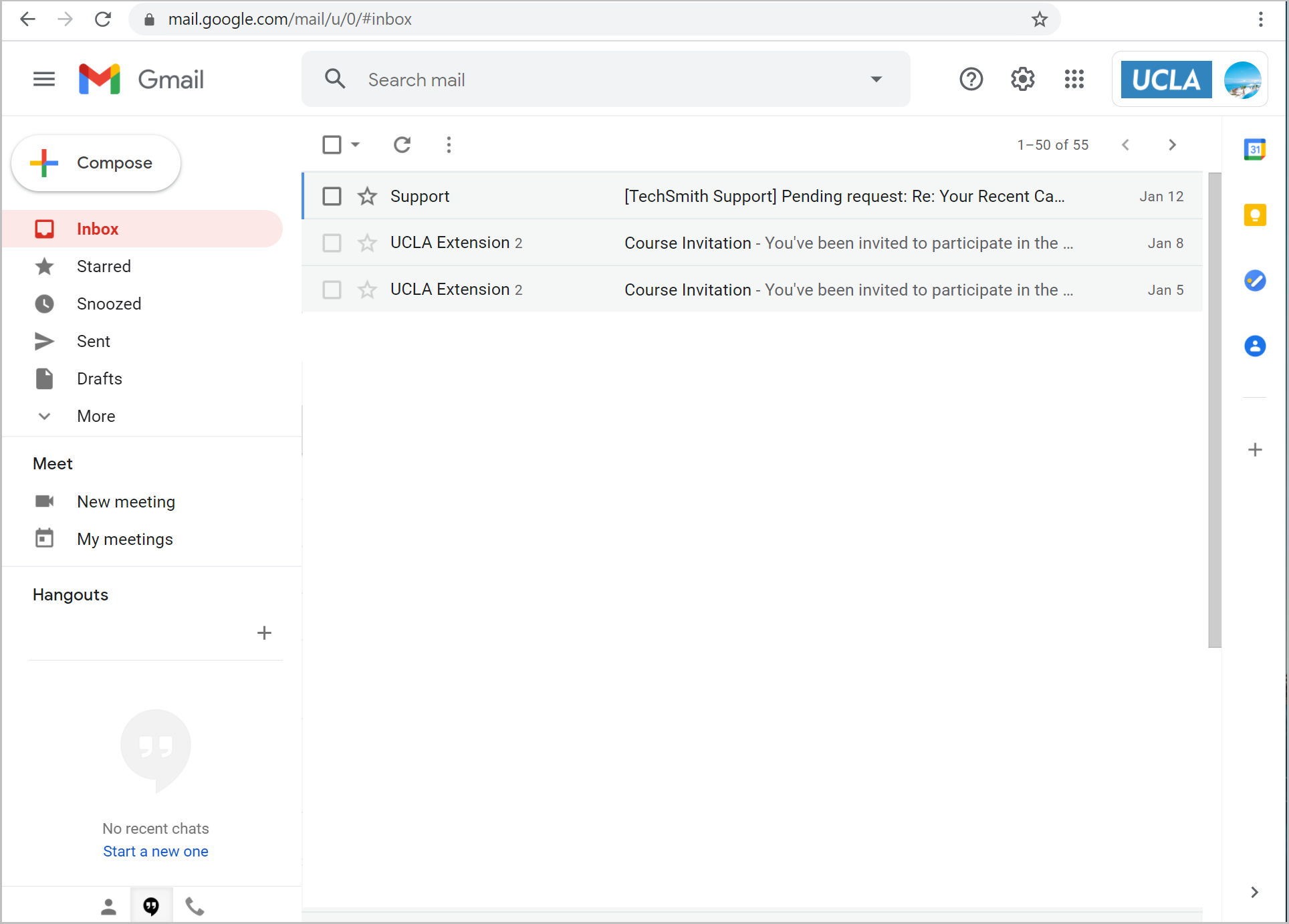Image resolution: width=1289 pixels, height=924 pixels.
Task: Open My meetings
Action: (124, 539)
